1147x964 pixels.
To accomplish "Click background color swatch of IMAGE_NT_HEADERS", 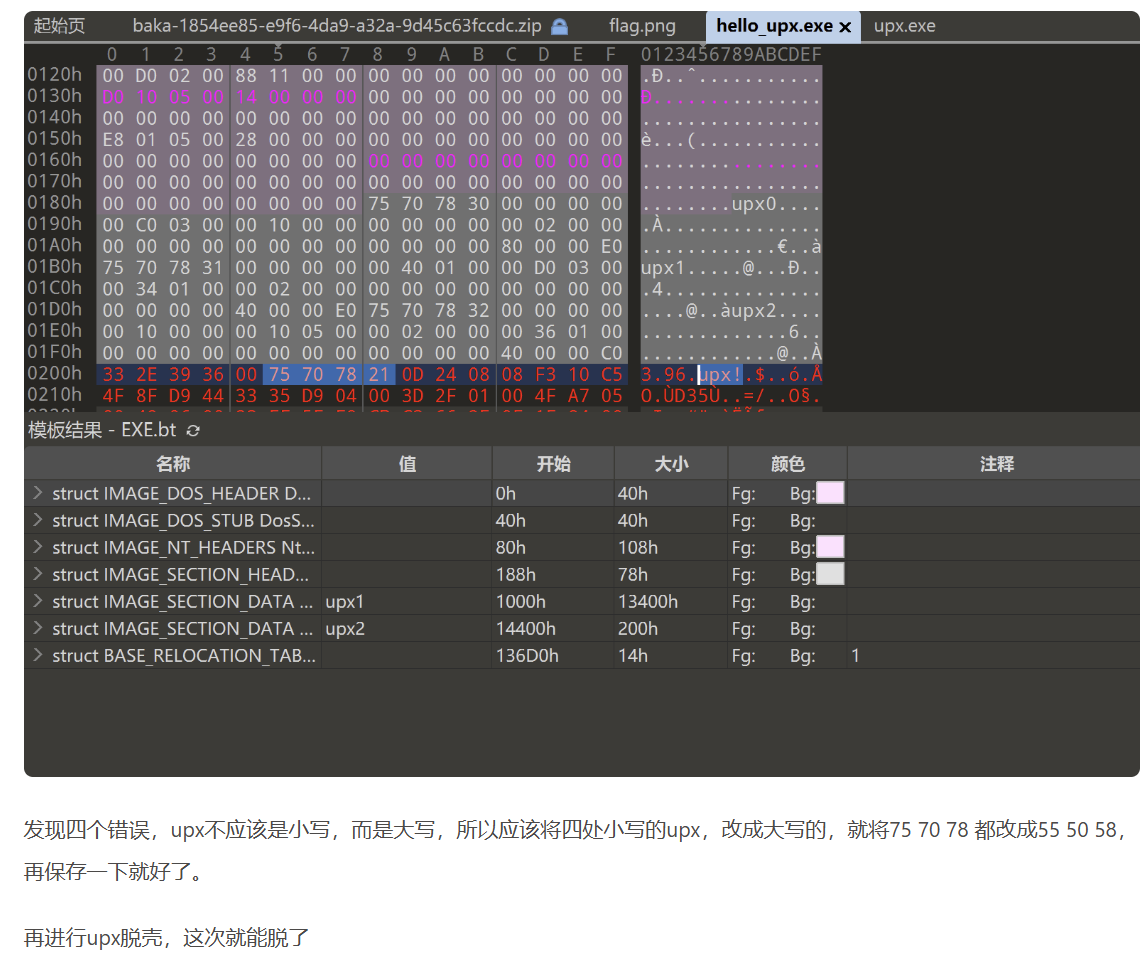I will [830, 547].
